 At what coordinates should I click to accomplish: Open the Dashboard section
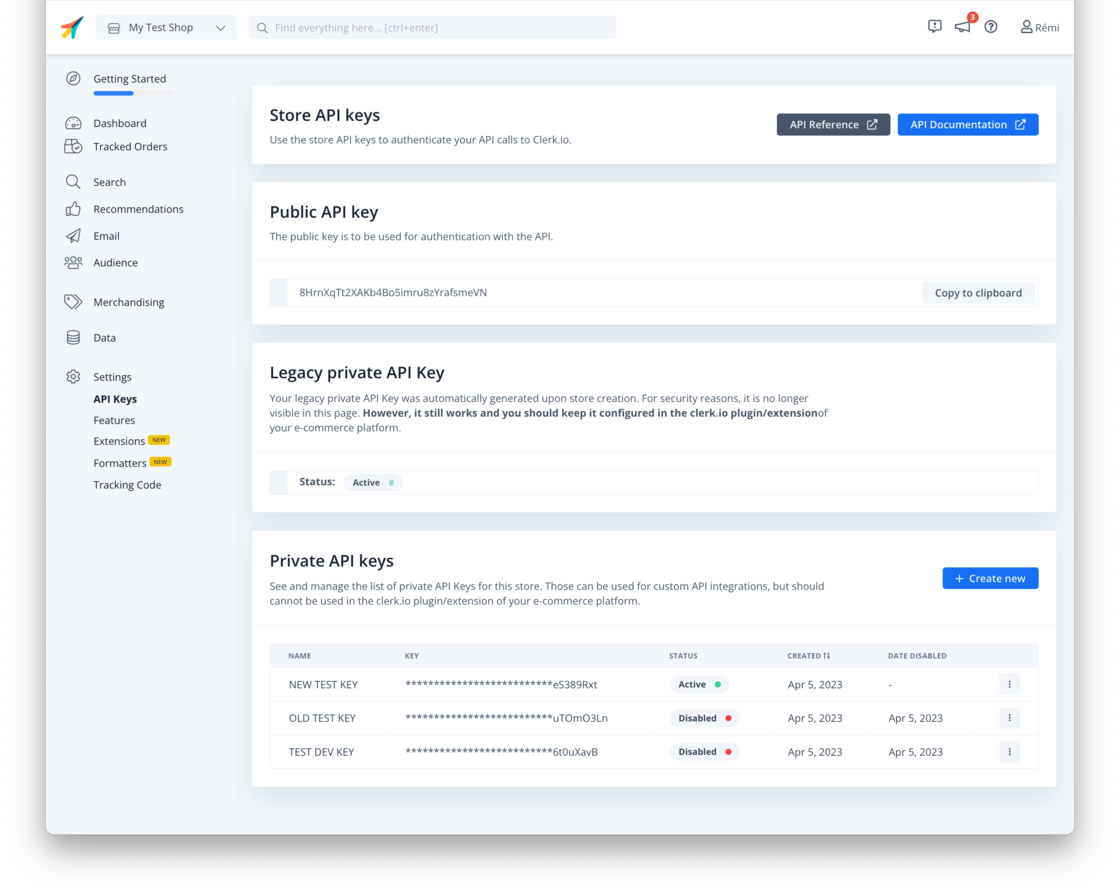(121, 122)
